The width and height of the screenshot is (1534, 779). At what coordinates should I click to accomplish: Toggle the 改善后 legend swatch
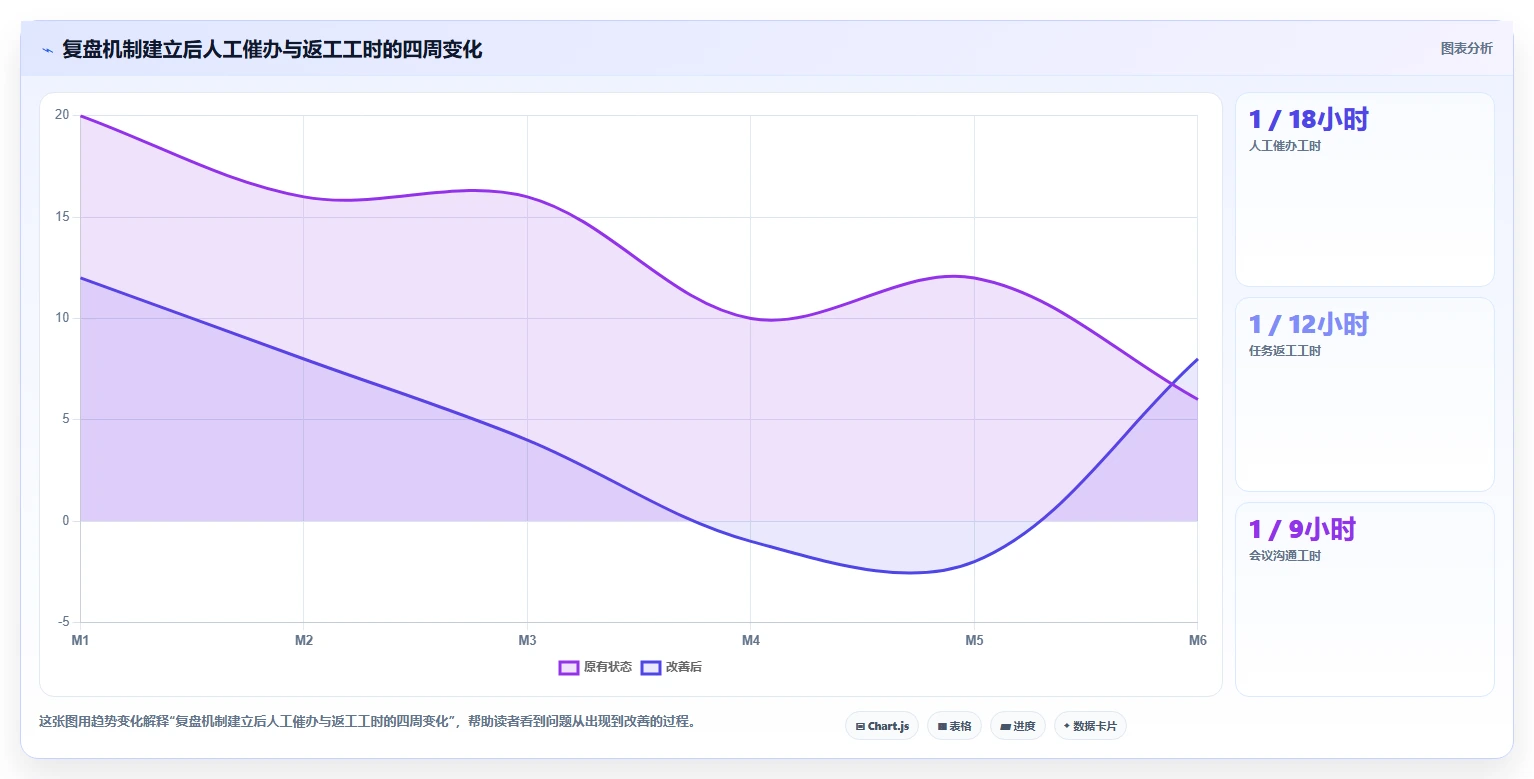click(x=651, y=667)
